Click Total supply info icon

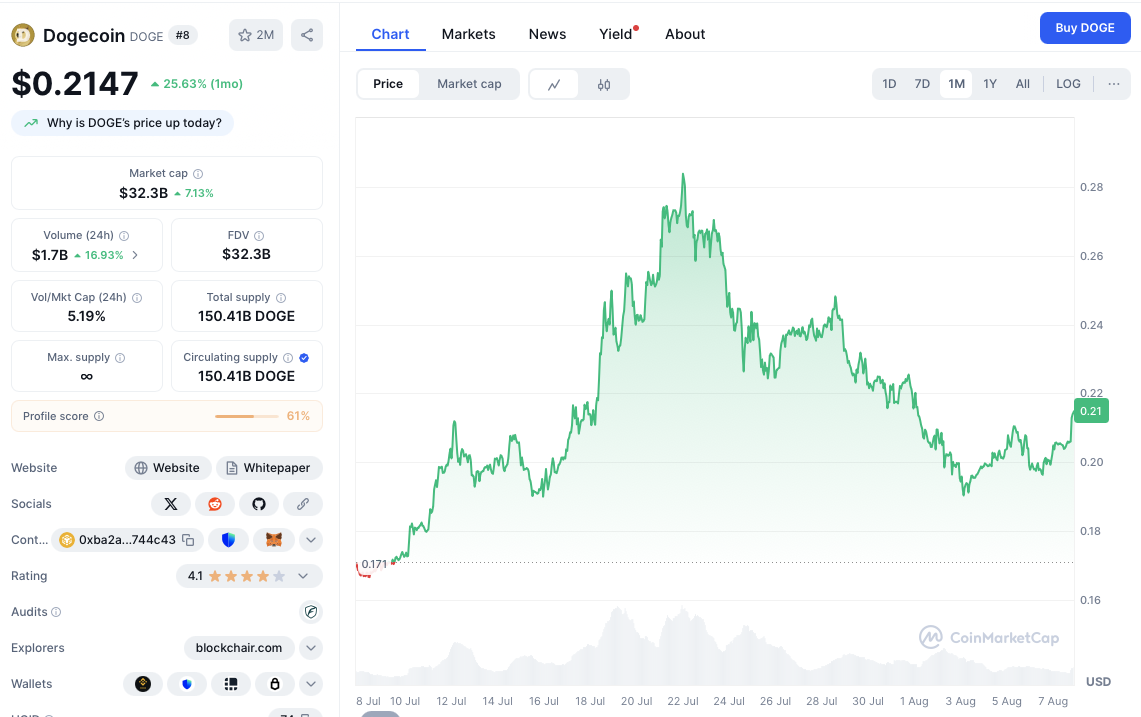pyautogui.click(x=281, y=298)
